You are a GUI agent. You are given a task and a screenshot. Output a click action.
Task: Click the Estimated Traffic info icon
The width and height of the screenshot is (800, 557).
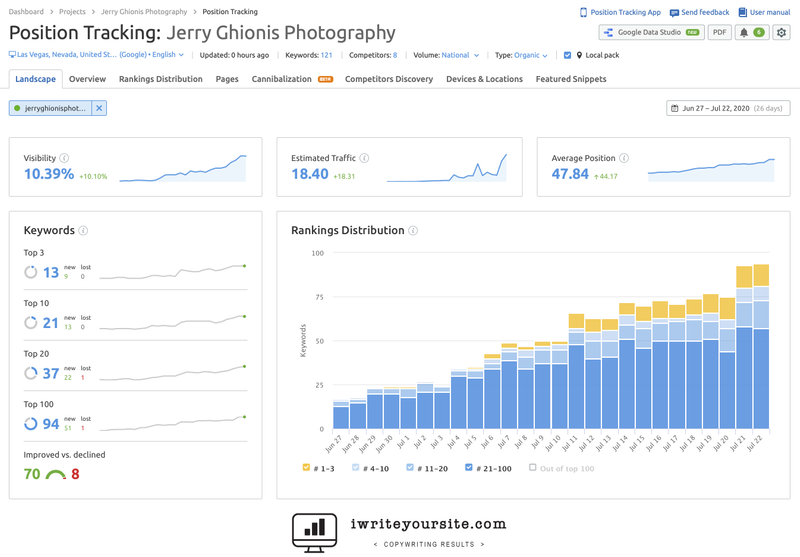(x=364, y=158)
